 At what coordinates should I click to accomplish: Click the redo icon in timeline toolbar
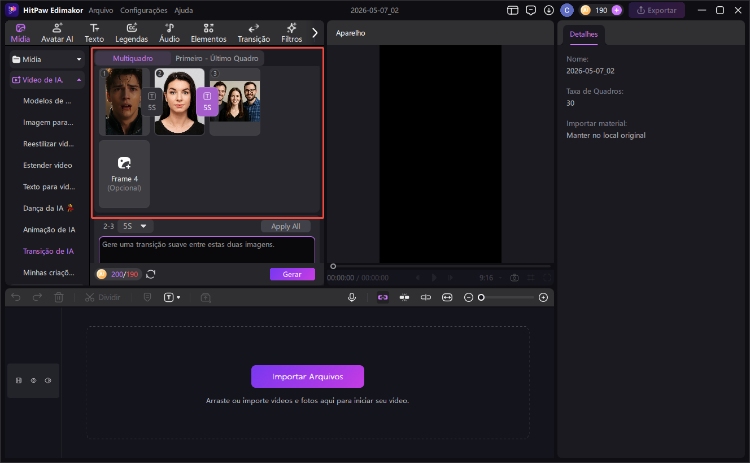(37, 298)
